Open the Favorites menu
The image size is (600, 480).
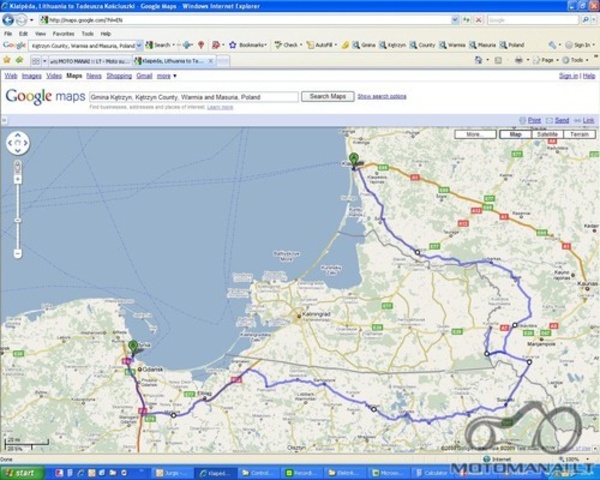pos(64,34)
